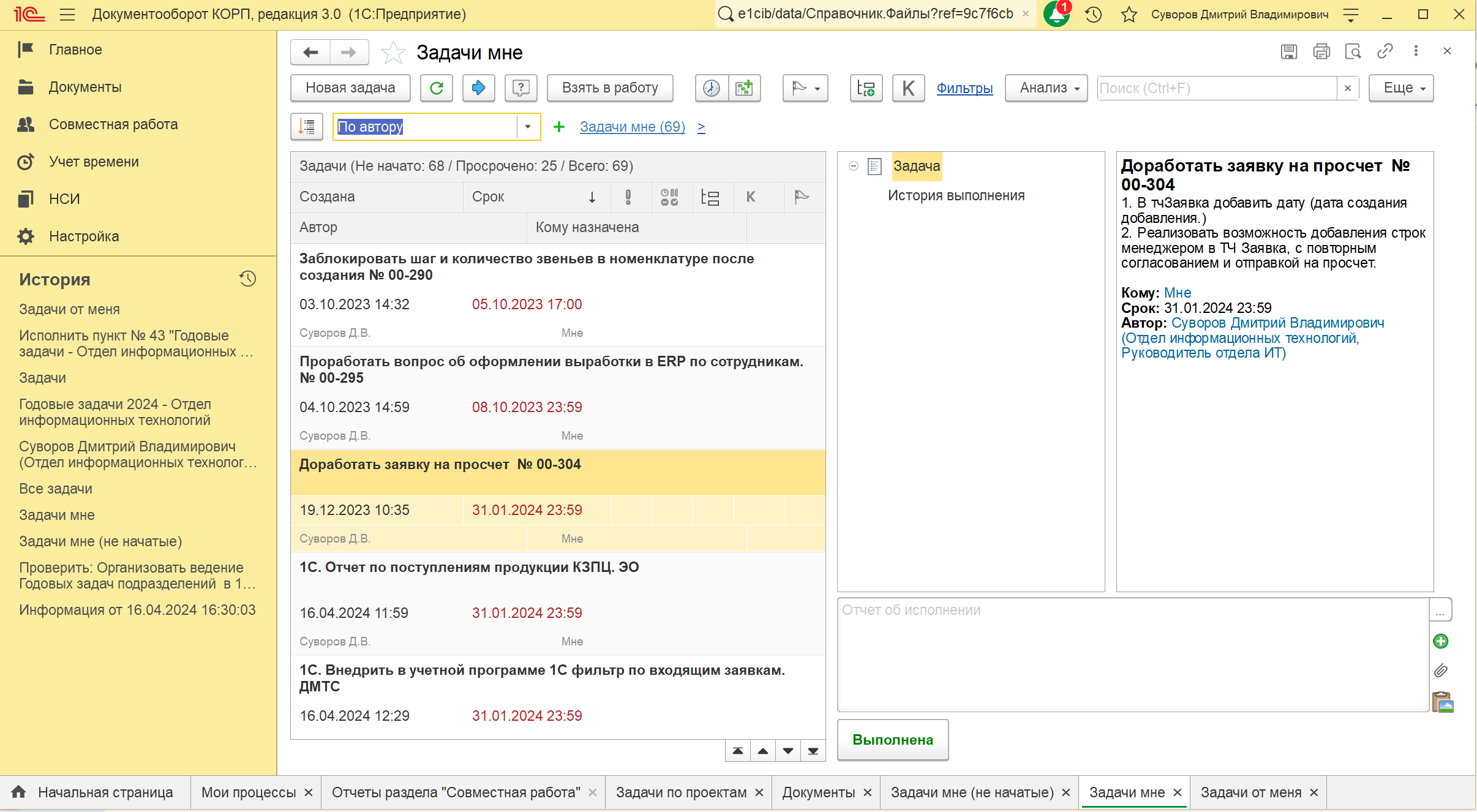Go to the Начальная страница tab
Screen dimensions: 1477x812
click(95, 792)
